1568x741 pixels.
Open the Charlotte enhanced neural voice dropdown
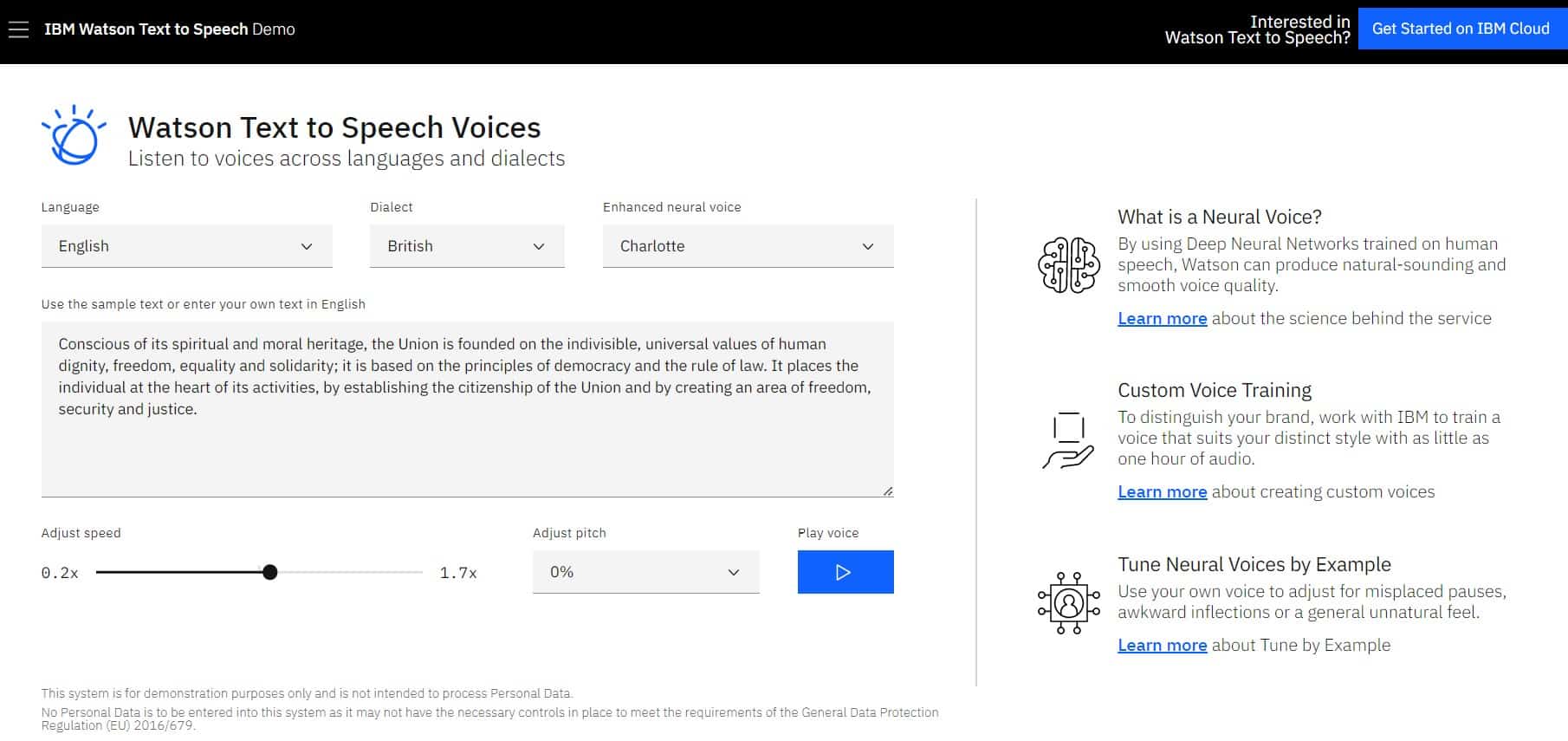748,246
